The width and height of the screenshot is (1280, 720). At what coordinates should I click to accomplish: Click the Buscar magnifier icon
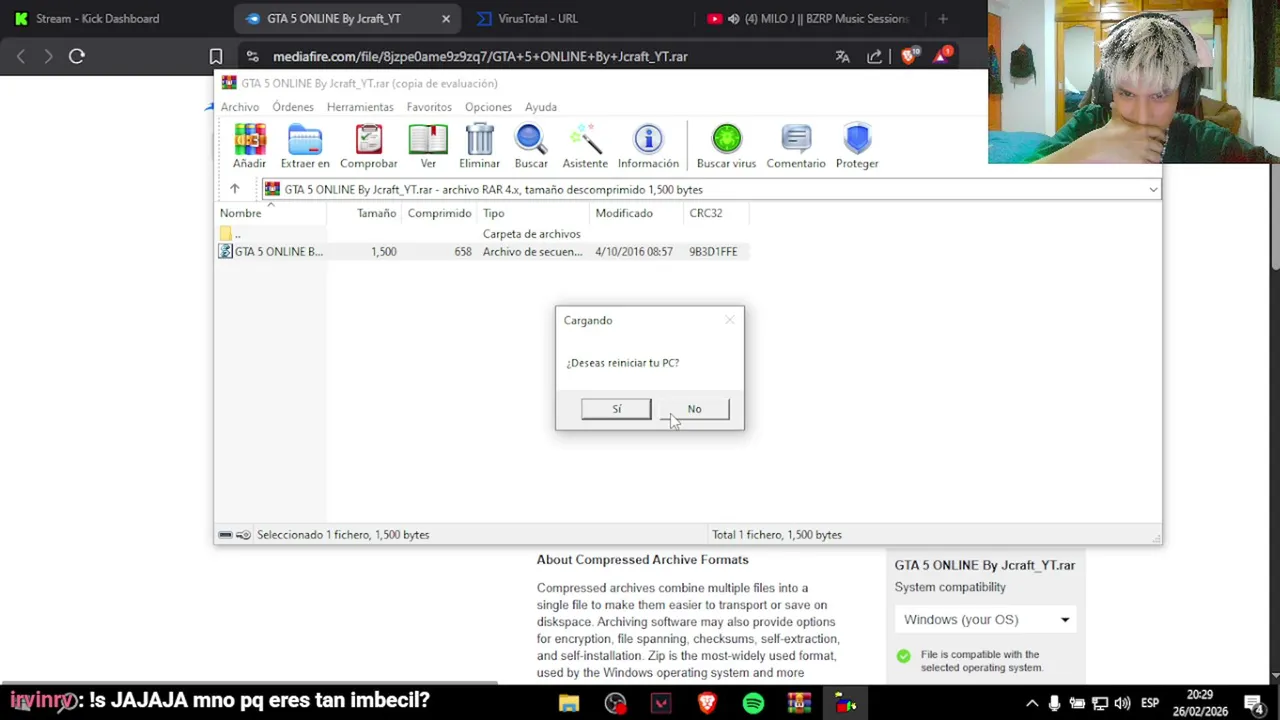[x=531, y=146]
